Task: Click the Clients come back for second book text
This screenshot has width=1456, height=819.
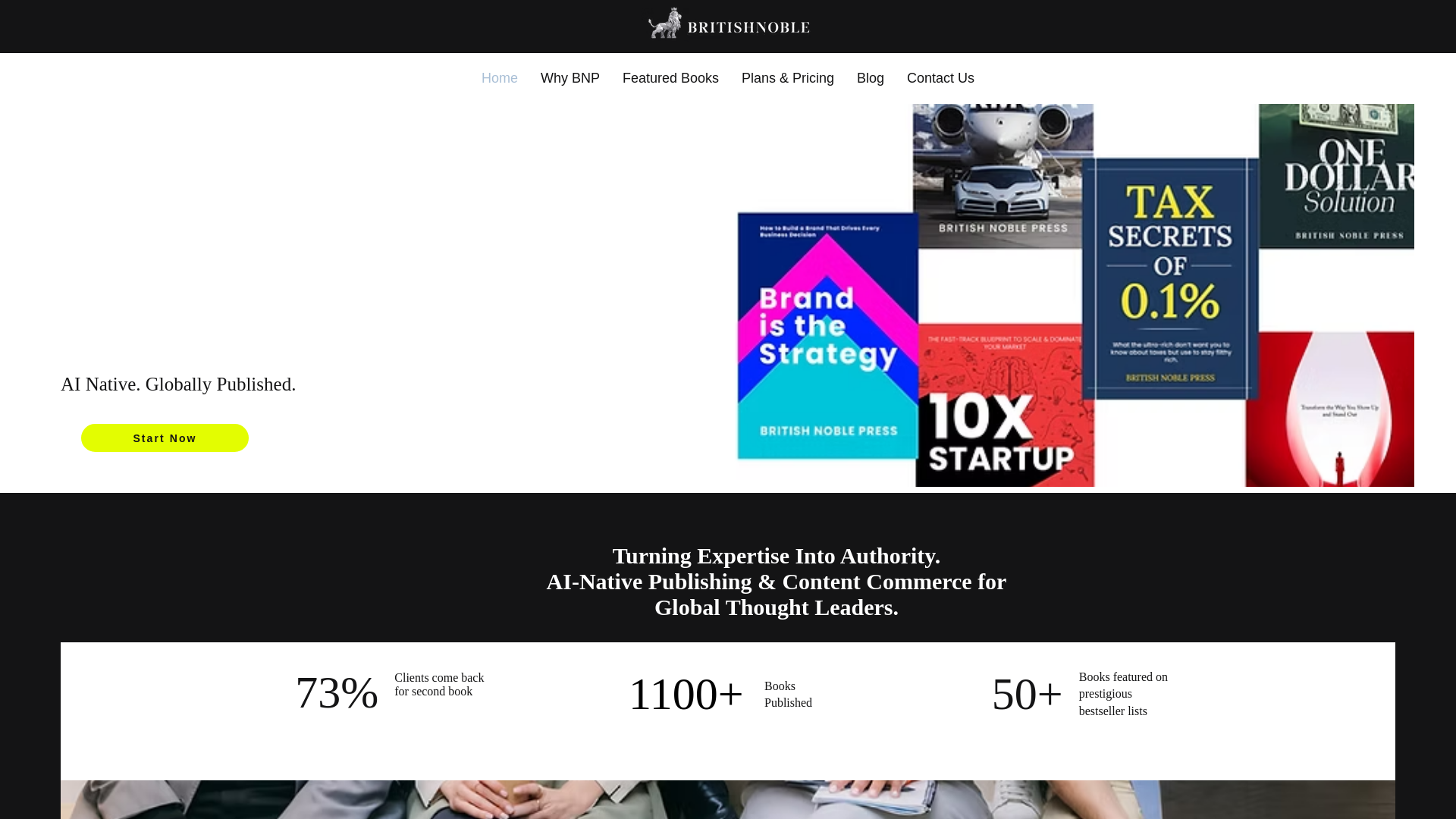Action: tap(439, 685)
